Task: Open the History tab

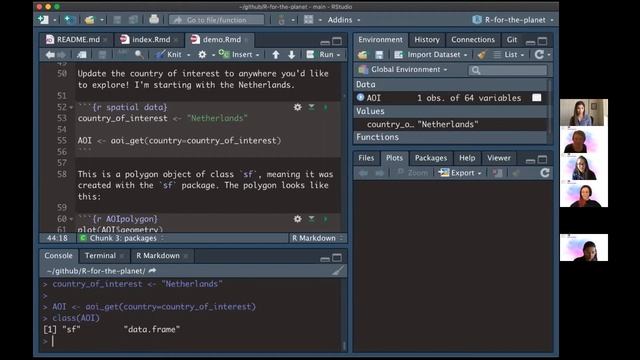Action: tap(427, 40)
